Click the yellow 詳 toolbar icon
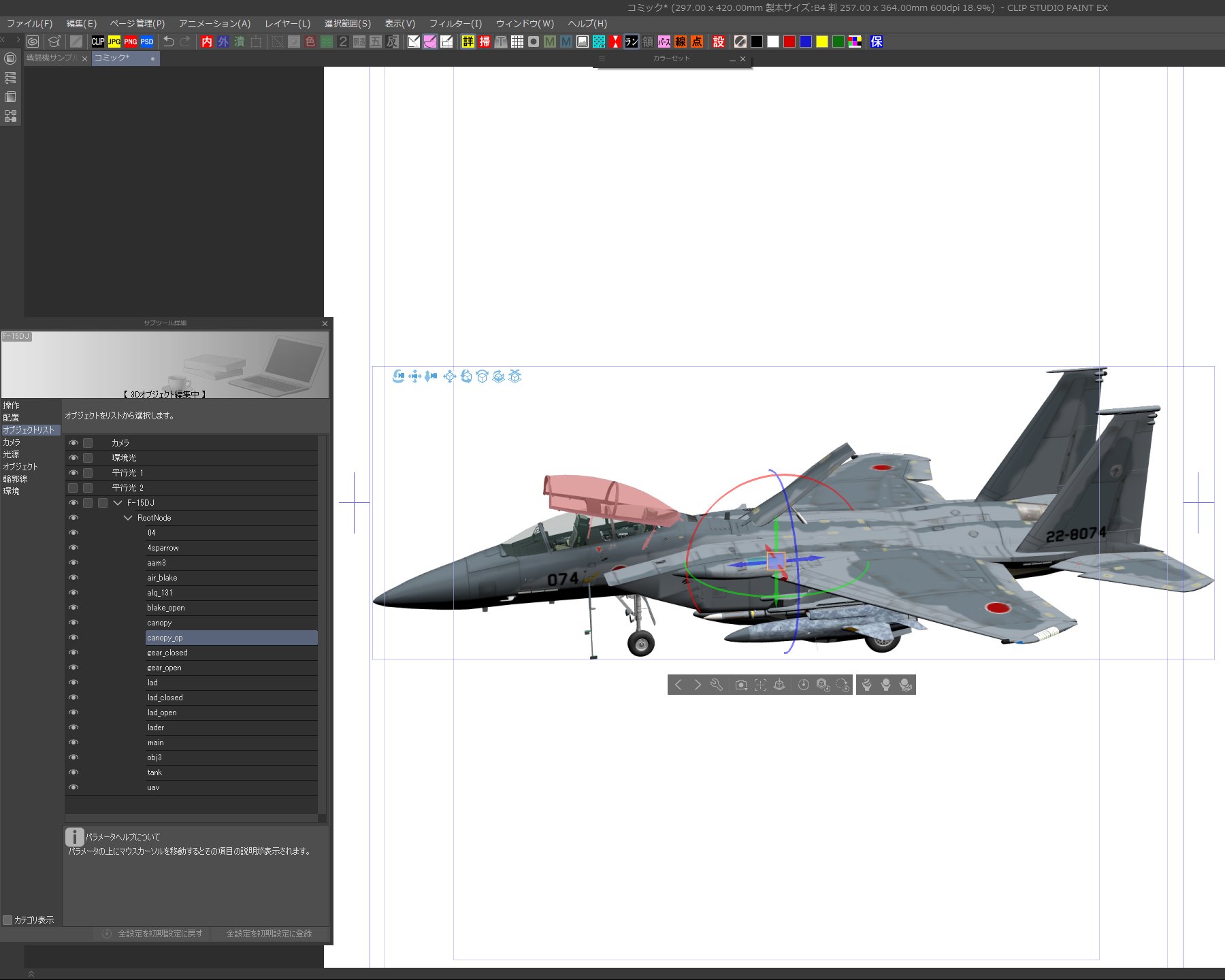1225x980 pixels. 468,42
